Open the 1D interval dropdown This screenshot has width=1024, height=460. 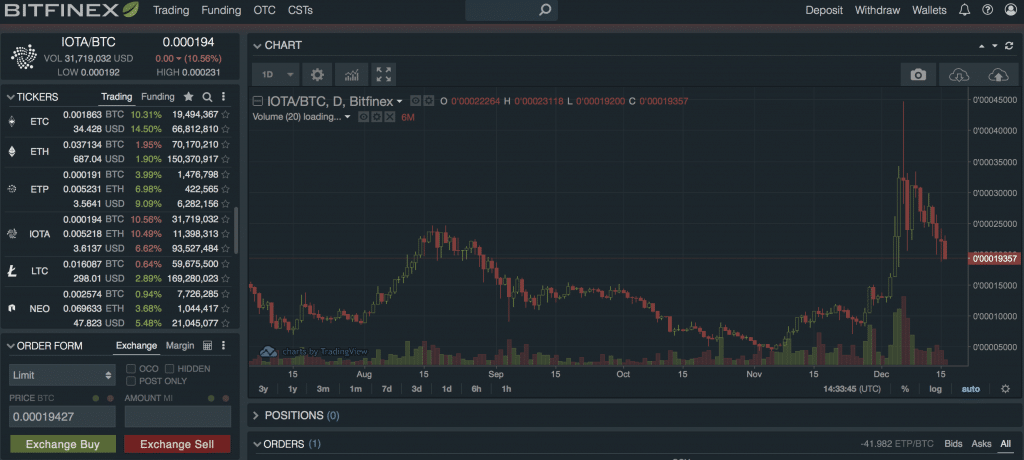(276, 74)
